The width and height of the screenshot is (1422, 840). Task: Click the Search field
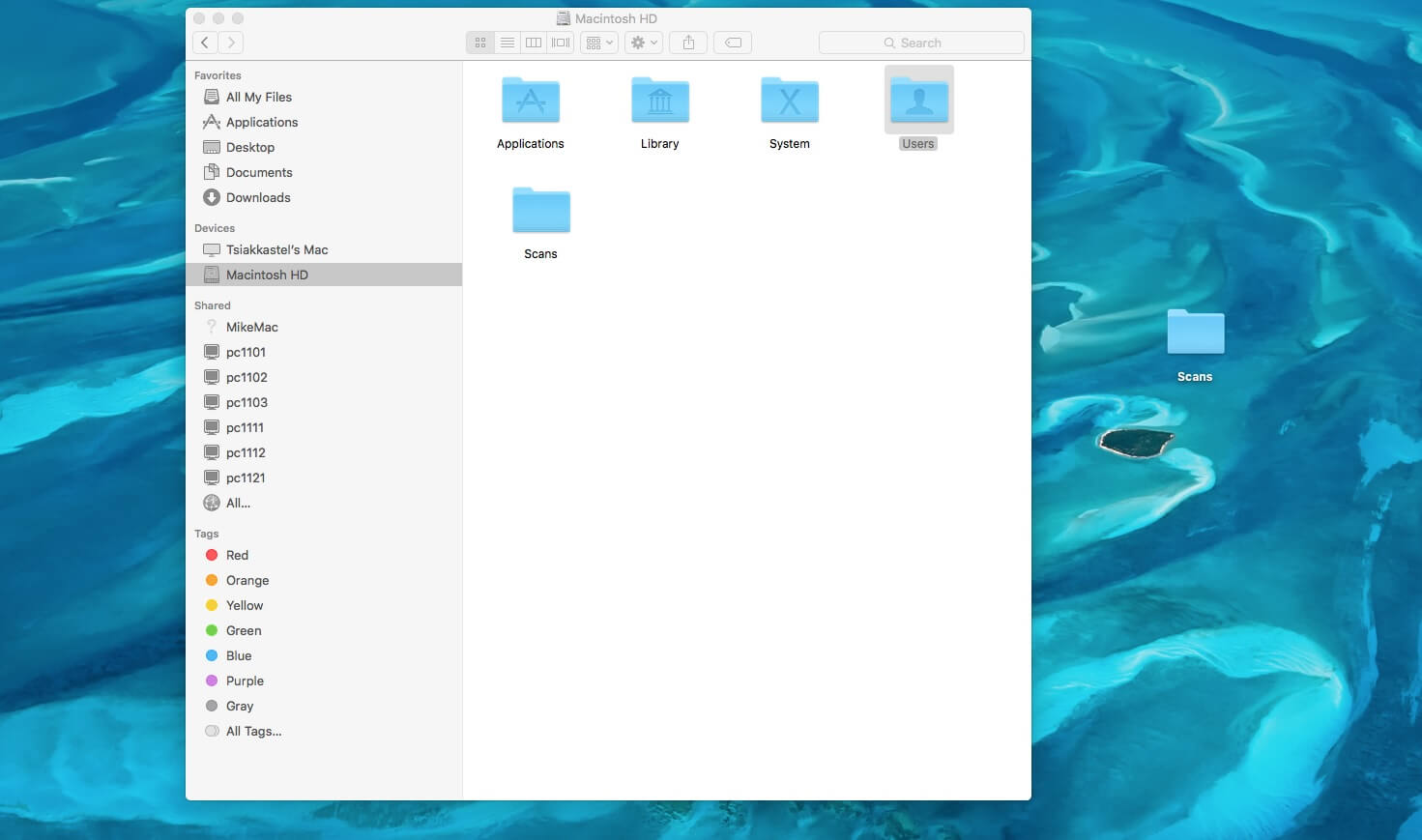[920, 43]
